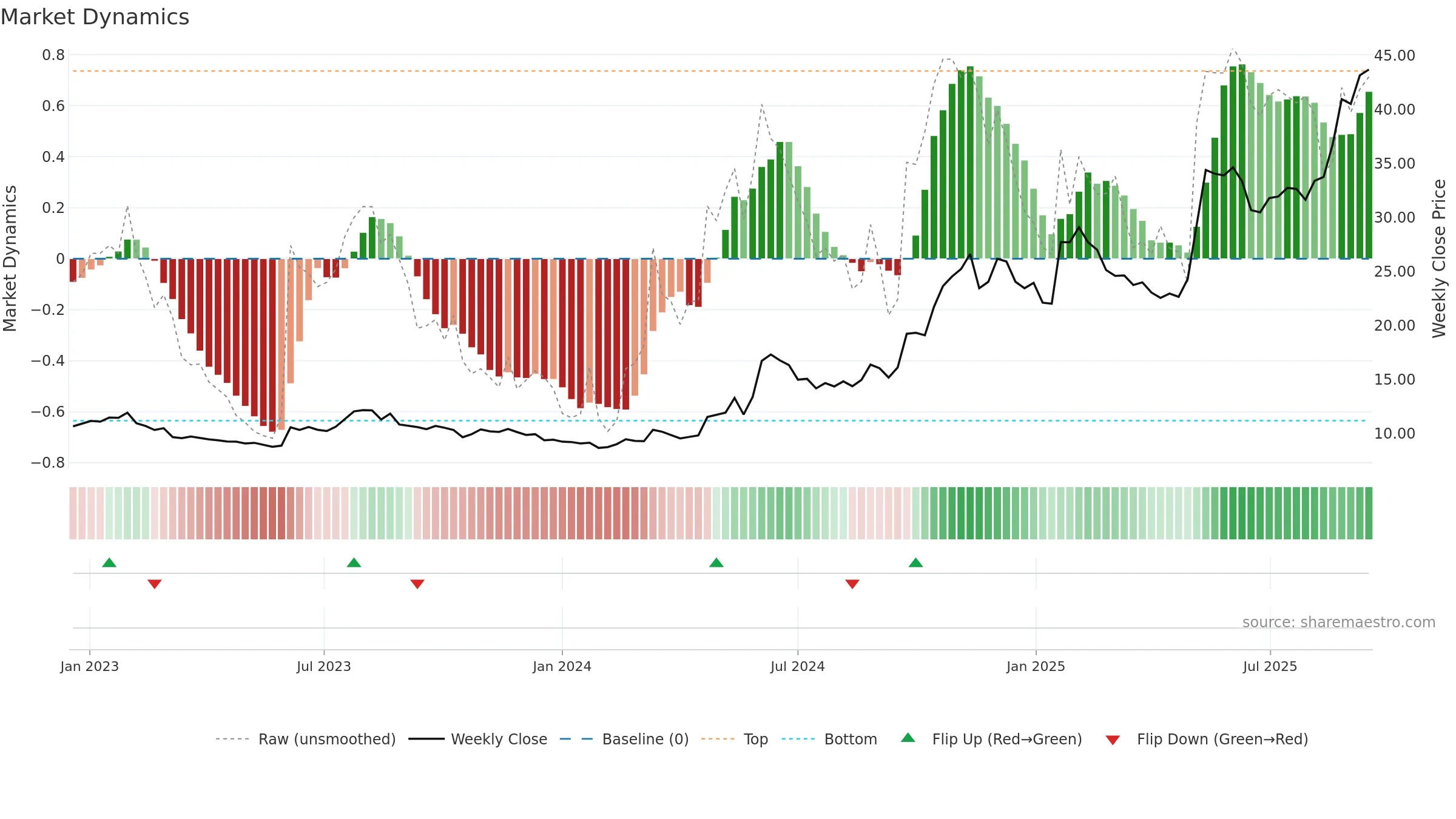
Task: Click the −0.6 left axis tick label
Action: click(x=48, y=412)
